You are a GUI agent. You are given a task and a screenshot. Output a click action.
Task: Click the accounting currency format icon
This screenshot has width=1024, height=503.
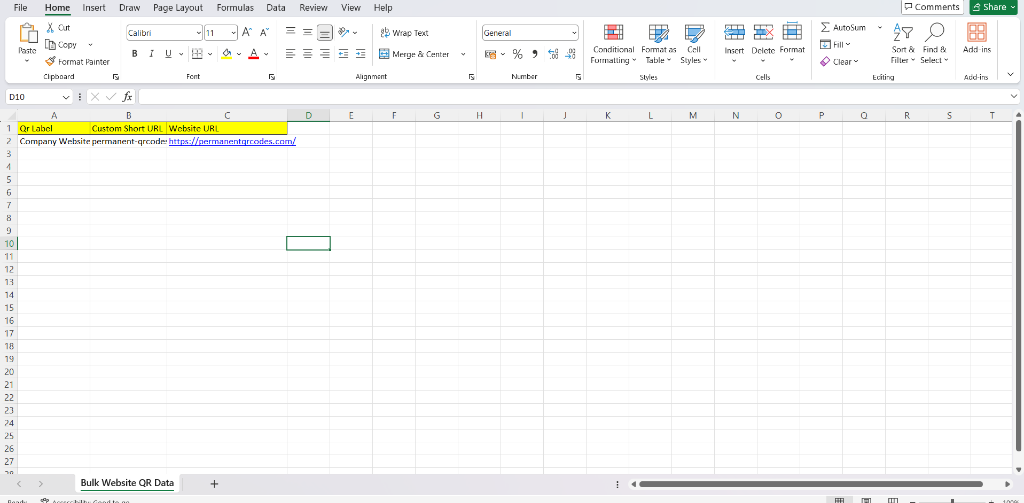click(x=490, y=54)
